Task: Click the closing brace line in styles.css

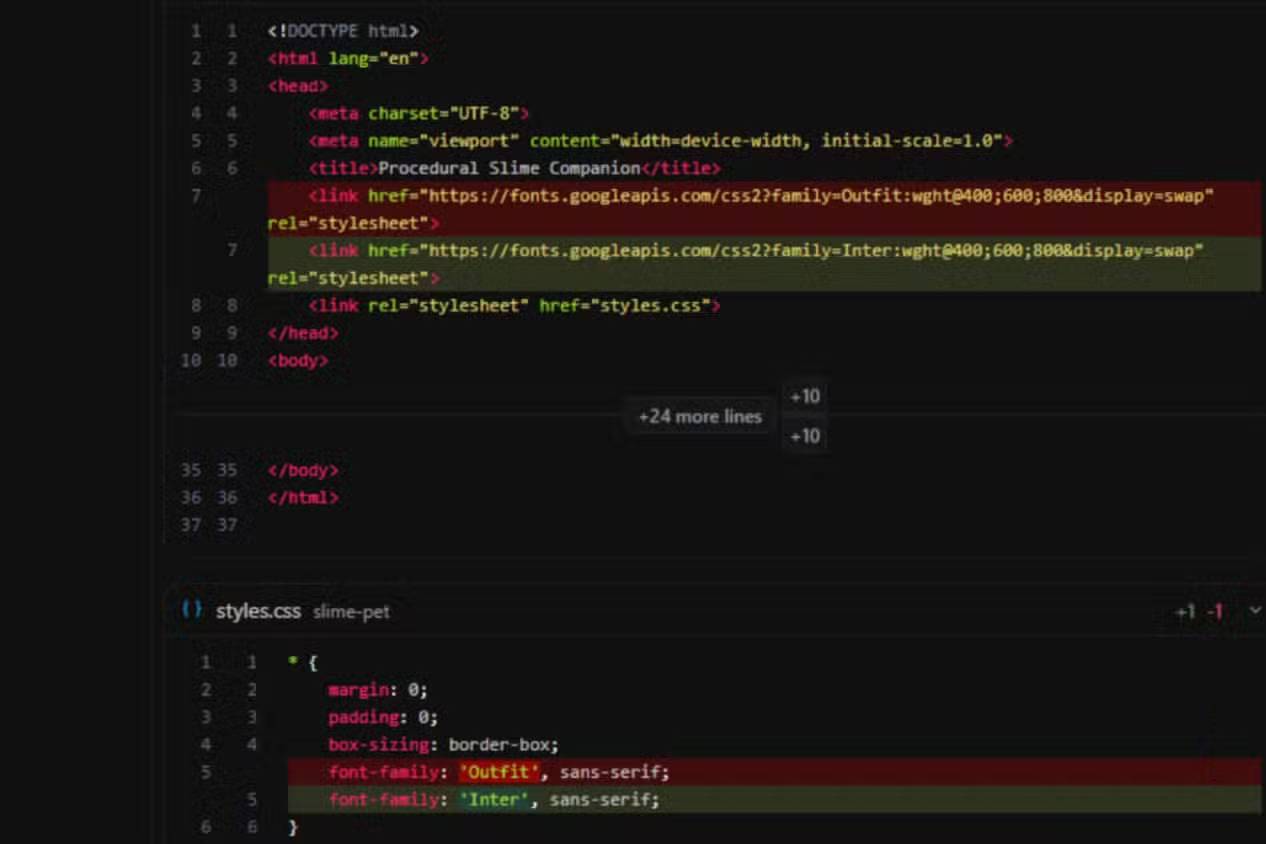Action: pos(293,827)
